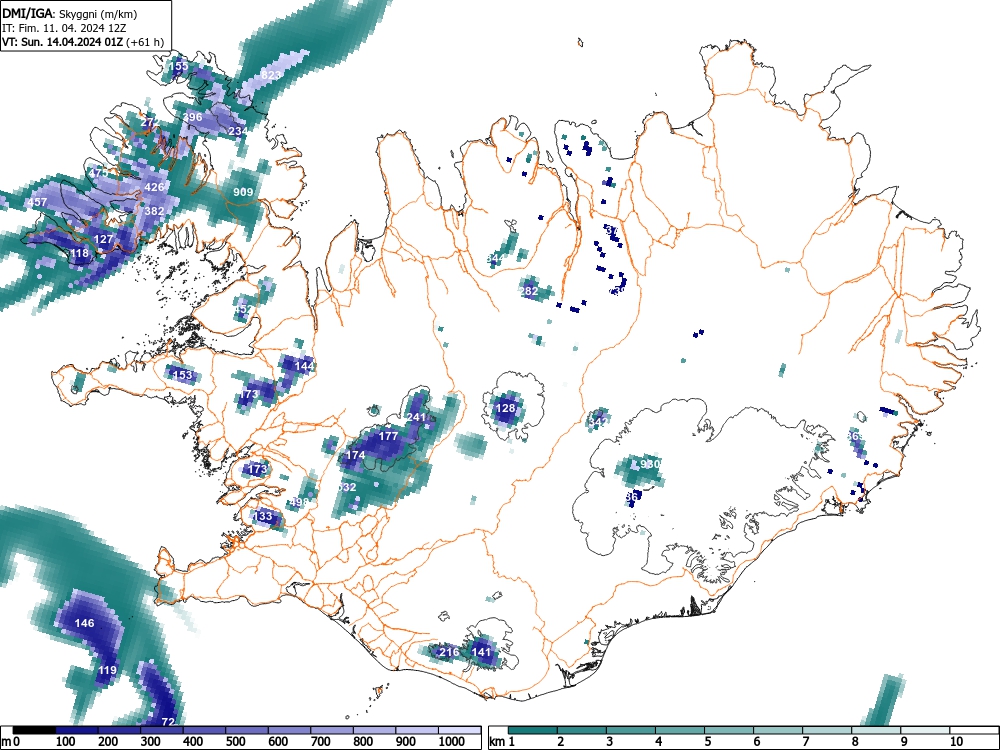This screenshot has height=750, width=1000.
Task: Click the "km 1" label on the kilometre legend
Action: click(503, 742)
